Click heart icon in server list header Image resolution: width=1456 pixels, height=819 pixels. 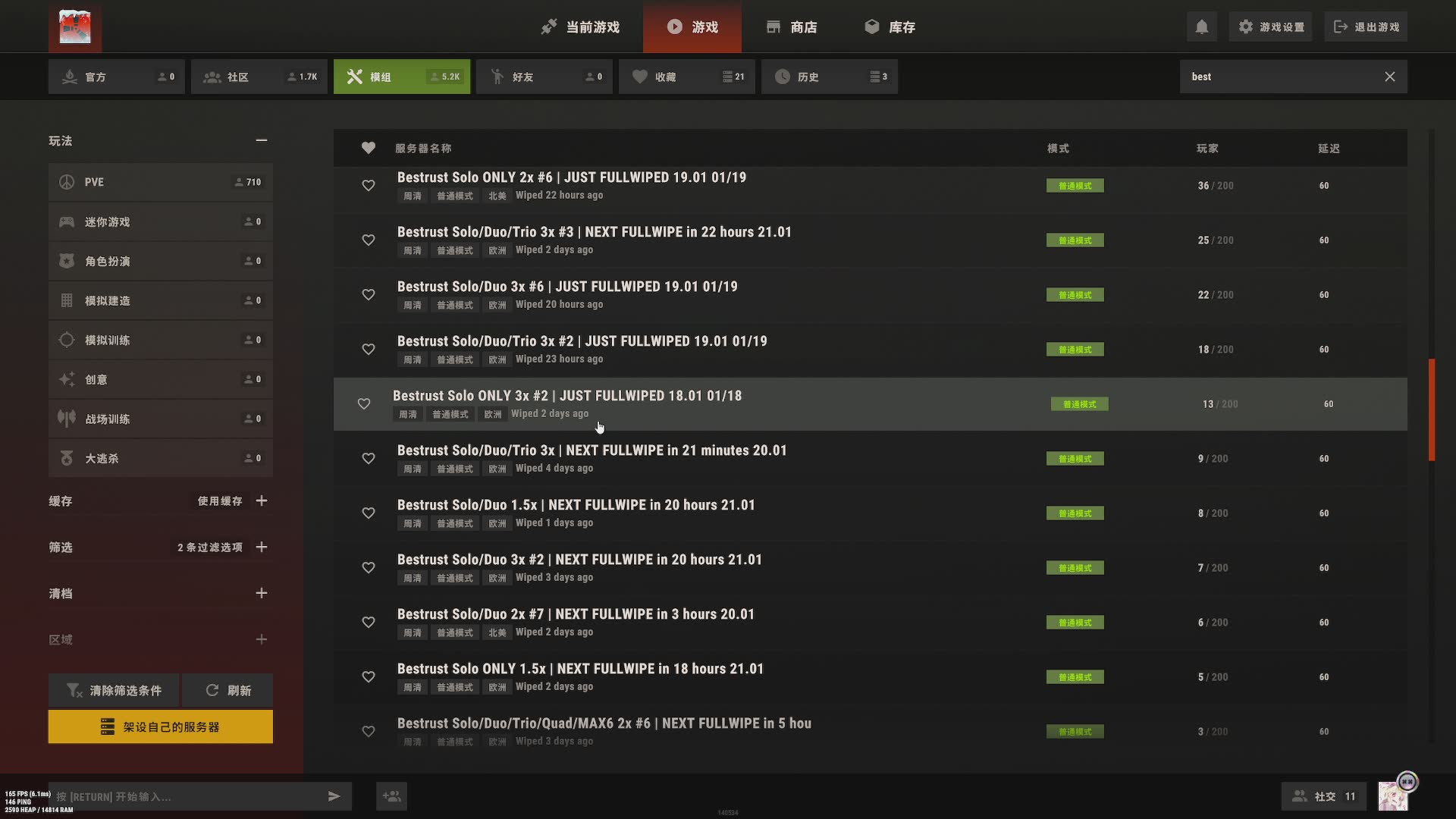(368, 148)
